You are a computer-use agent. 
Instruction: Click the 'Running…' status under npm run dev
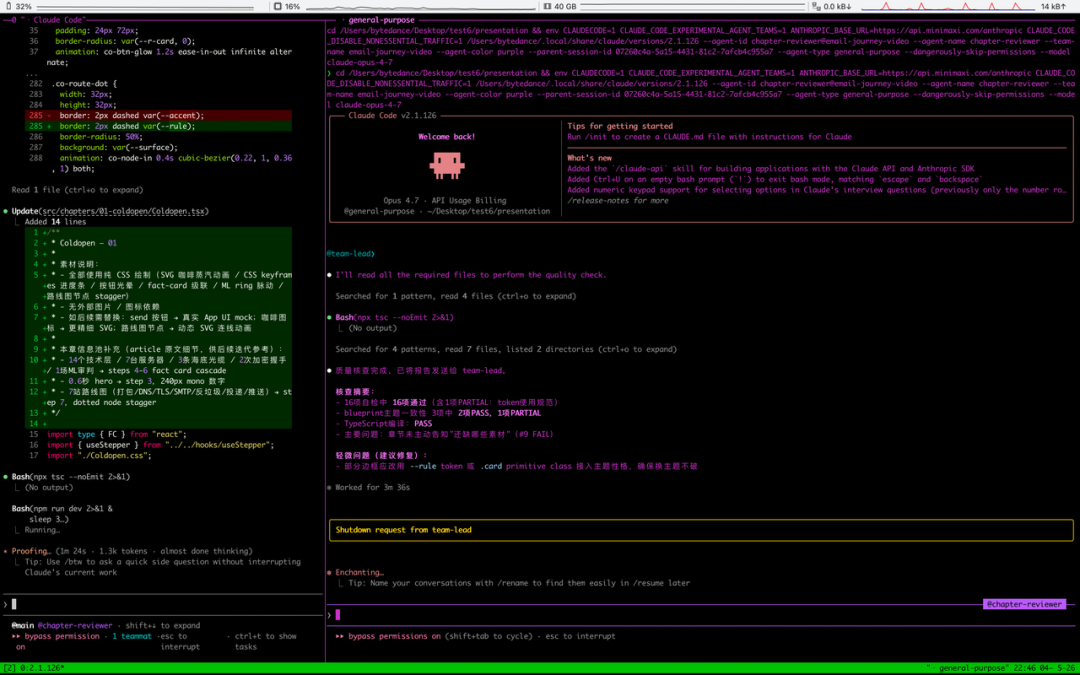pos(42,530)
